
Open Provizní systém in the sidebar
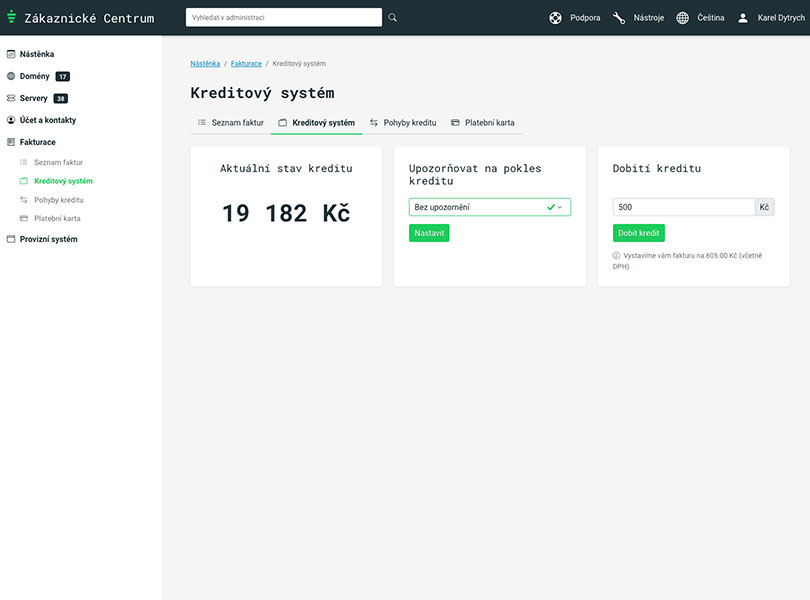click(x=49, y=239)
